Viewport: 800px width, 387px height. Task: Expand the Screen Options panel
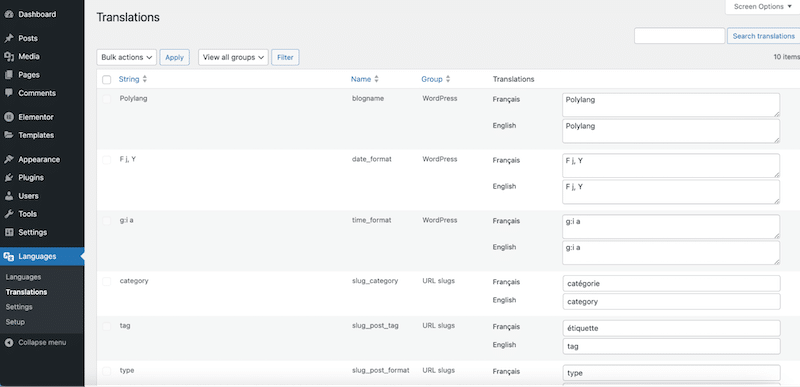[763, 7]
